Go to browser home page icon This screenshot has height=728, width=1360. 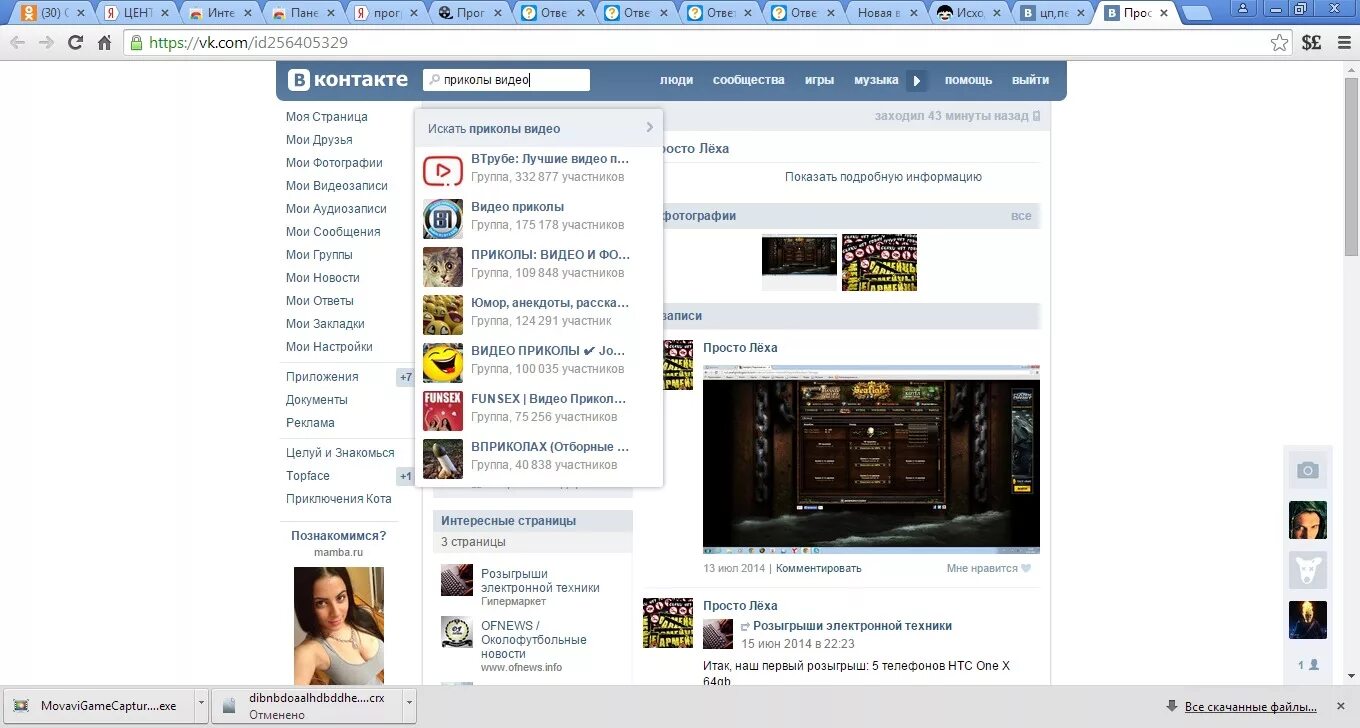click(104, 43)
